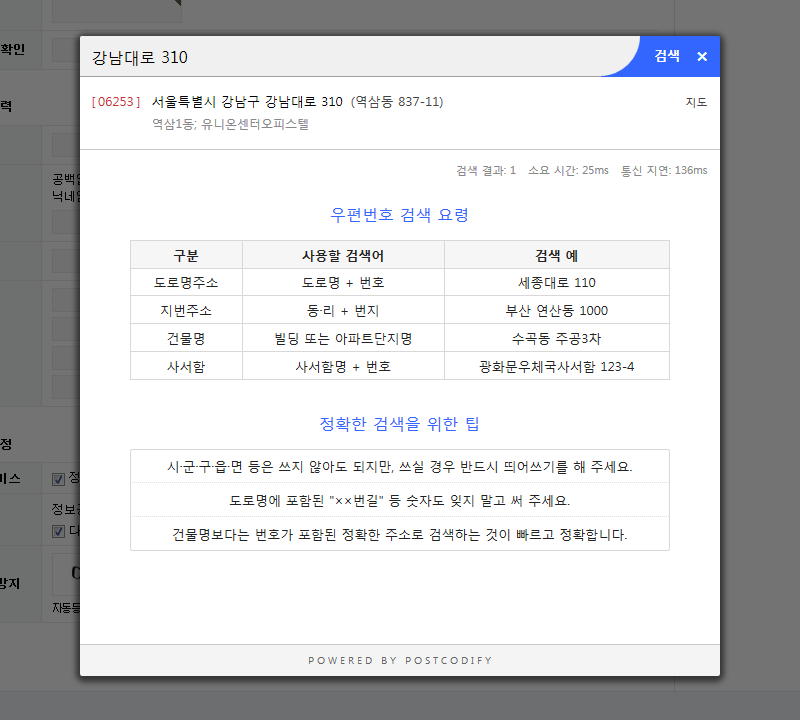The image size is (800, 720).
Task: Click the 정확한 검색을 위한 팁 heading
Action: [x=399, y=424]
